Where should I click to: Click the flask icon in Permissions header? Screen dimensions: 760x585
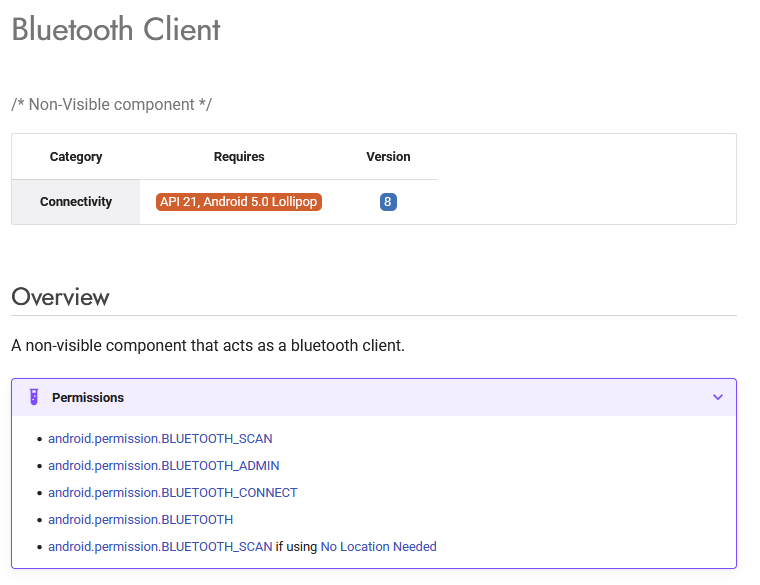click(34, 397)
